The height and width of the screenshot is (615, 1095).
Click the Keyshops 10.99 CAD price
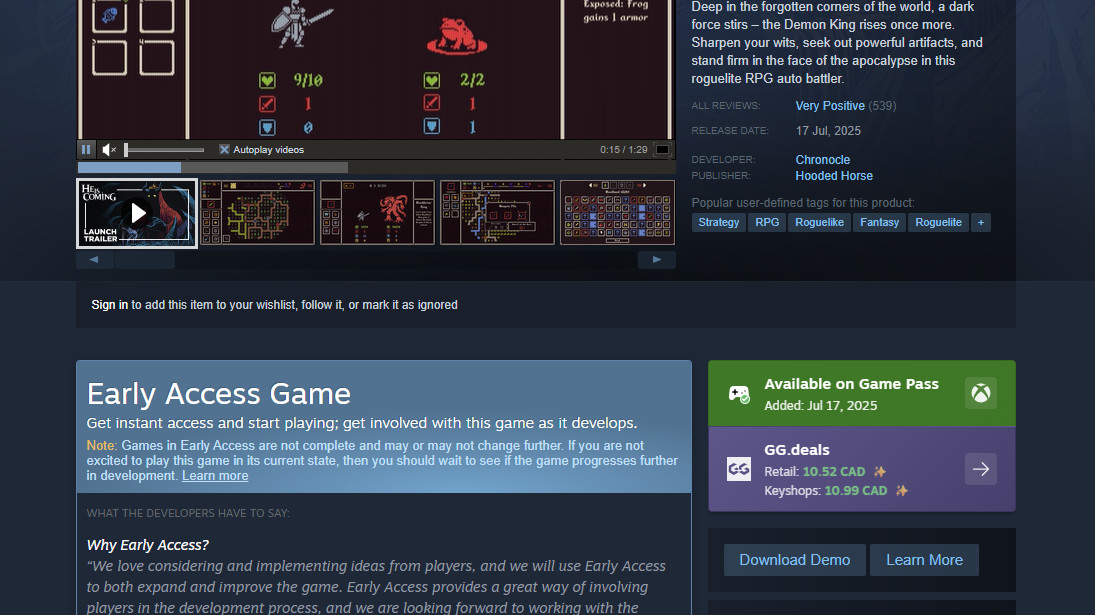click(x=855, y=491)
